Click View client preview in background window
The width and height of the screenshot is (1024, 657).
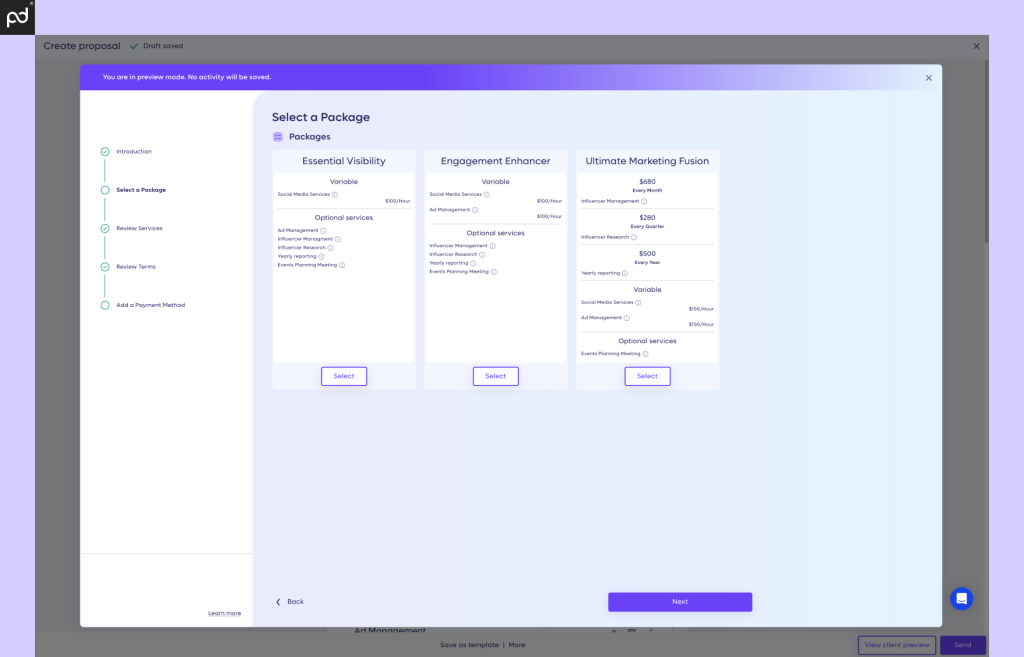point(897,645)
